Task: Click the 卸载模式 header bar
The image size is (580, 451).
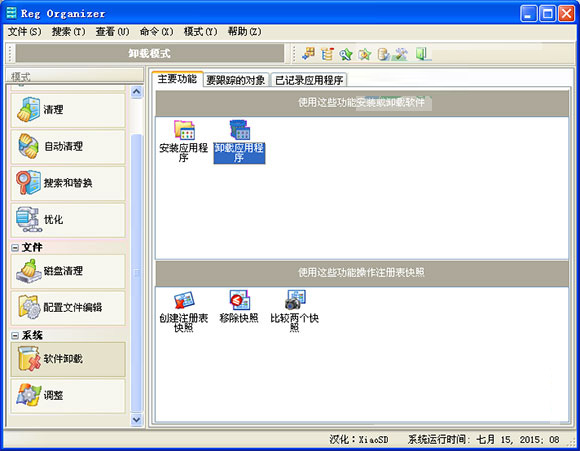Action: [x=150, y=54]
